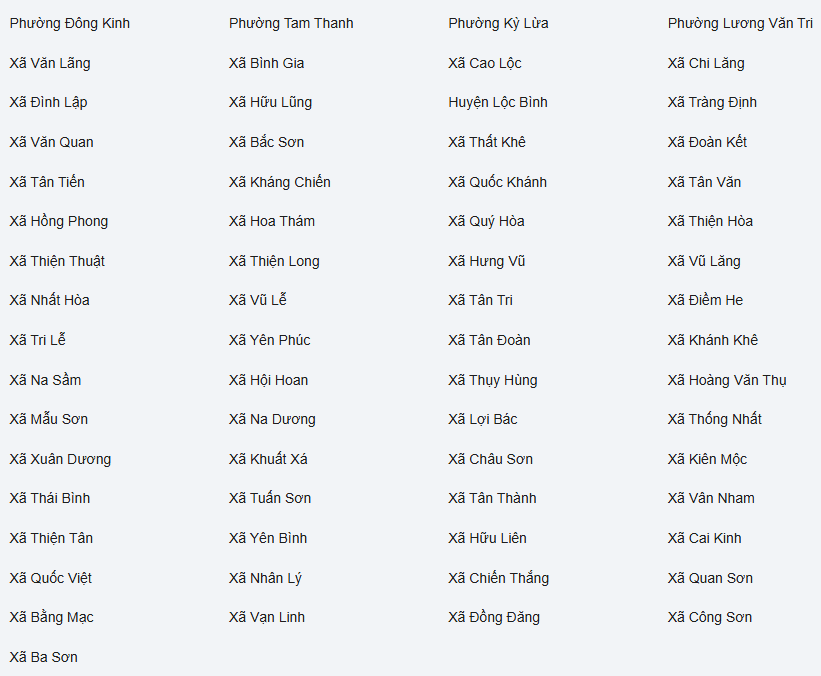
Task: Open Phường Tam Thanh entry
Action: click(291, 23)
